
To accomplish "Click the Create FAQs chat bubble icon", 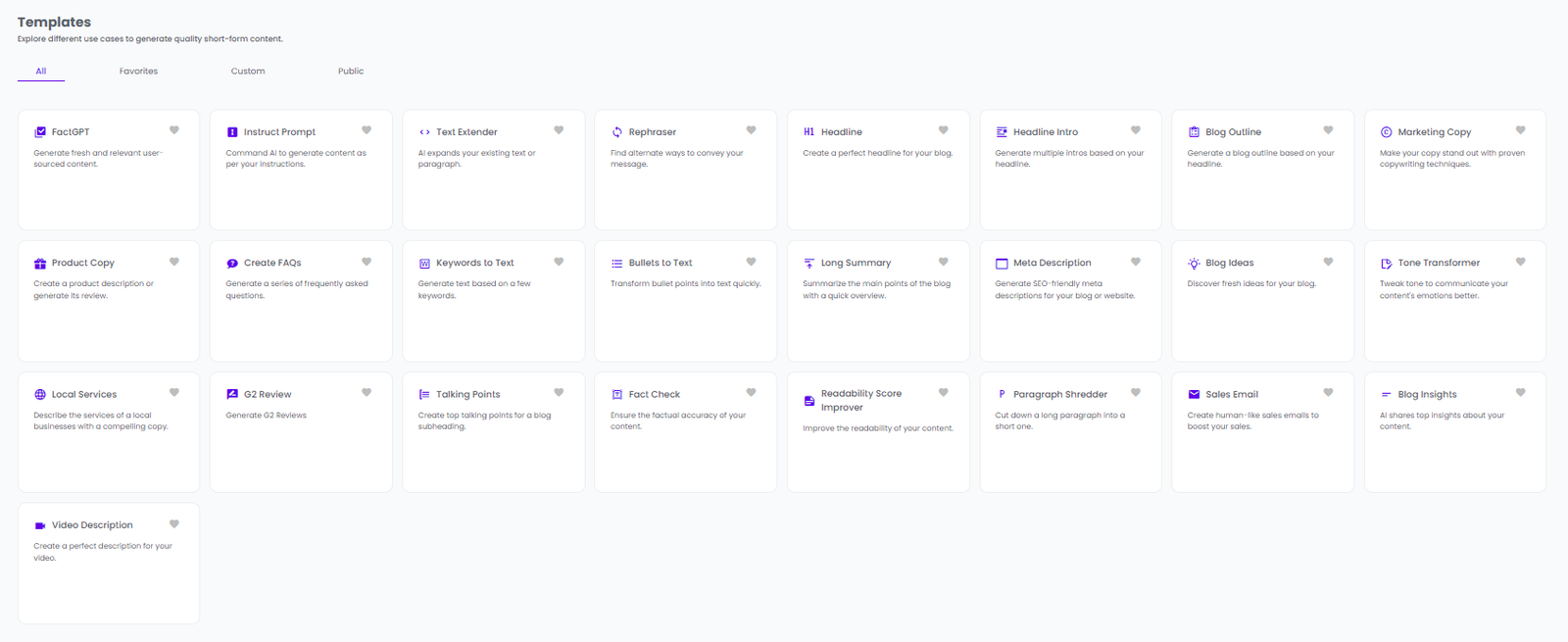I will [232, 264].
